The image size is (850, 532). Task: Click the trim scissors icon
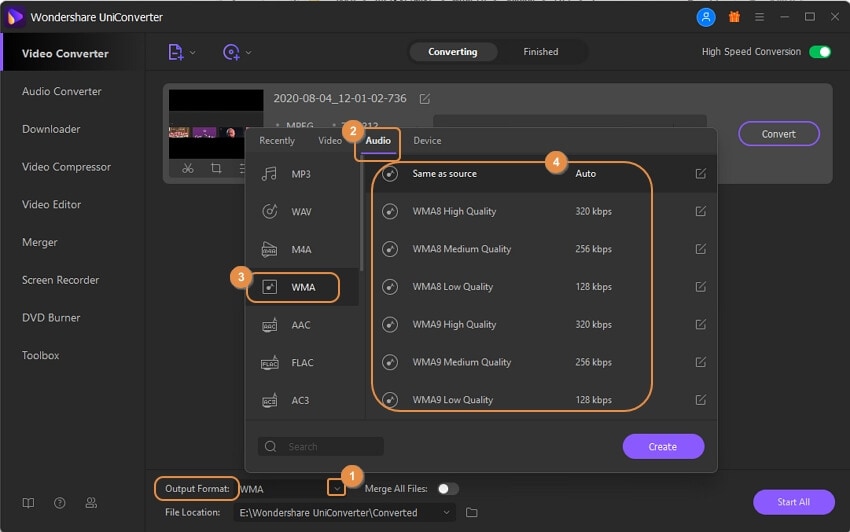[188, 168]
